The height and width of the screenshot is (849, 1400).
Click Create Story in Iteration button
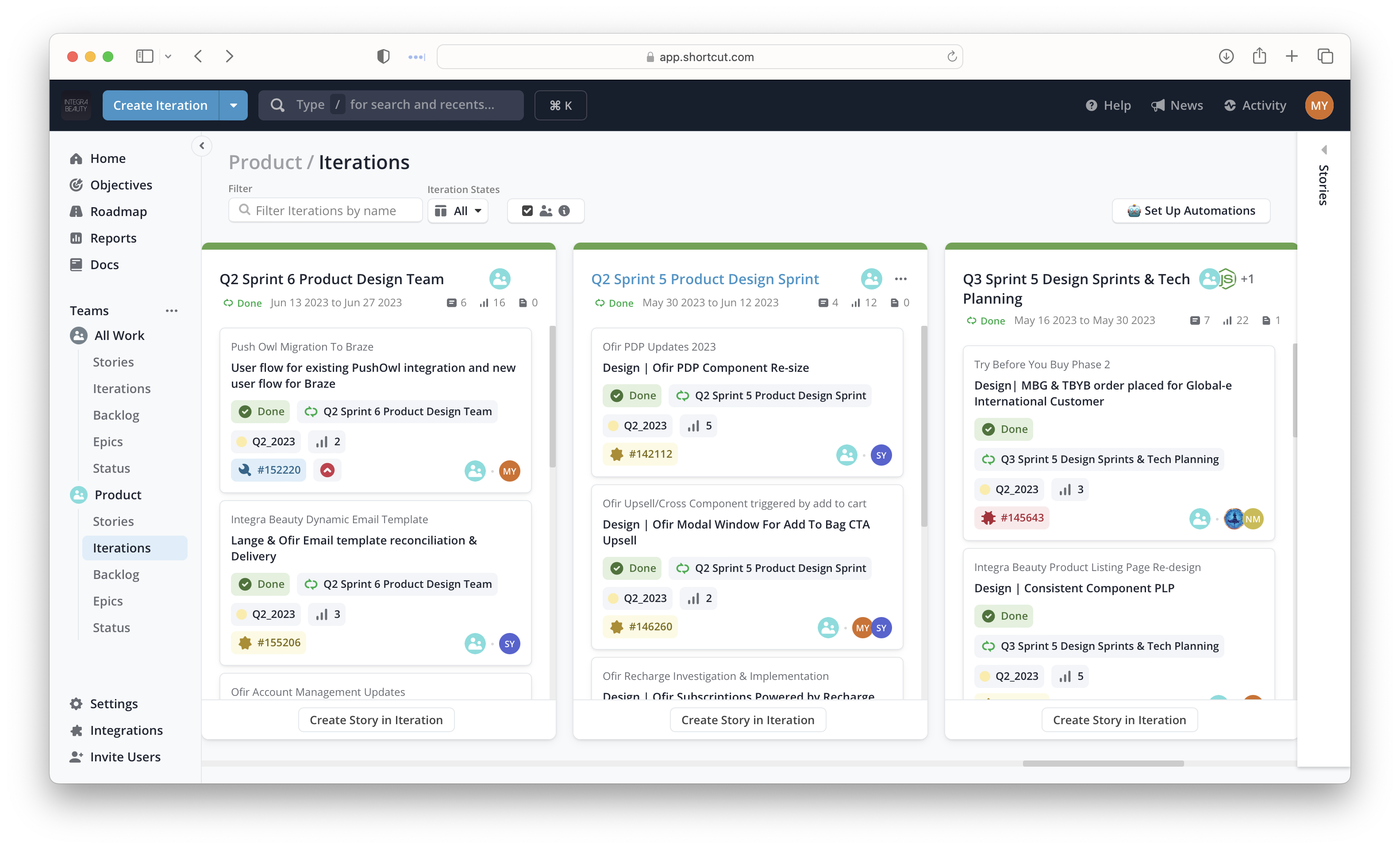(375, 719)
